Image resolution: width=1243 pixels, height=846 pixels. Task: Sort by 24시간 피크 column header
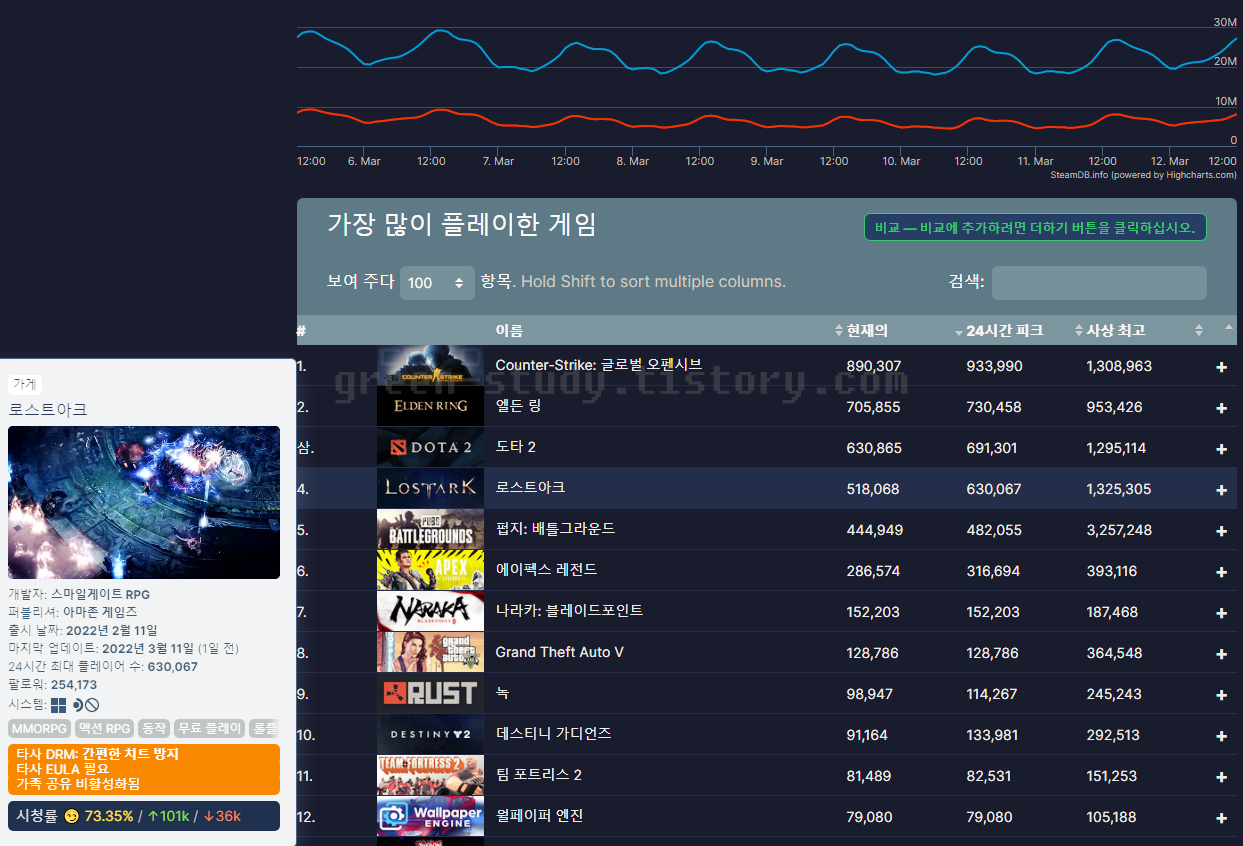(1004, 331)
